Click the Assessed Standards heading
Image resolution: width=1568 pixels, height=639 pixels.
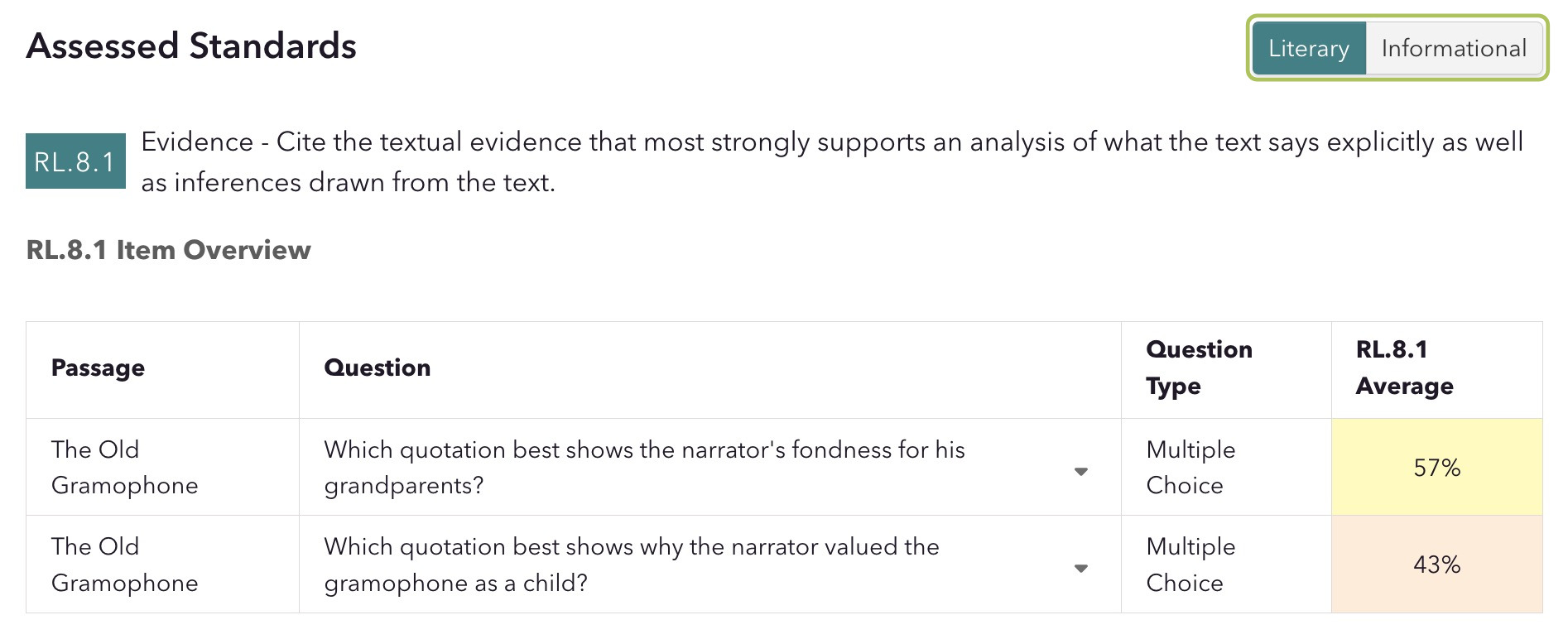pyautogui.click(x=191, y=46)
